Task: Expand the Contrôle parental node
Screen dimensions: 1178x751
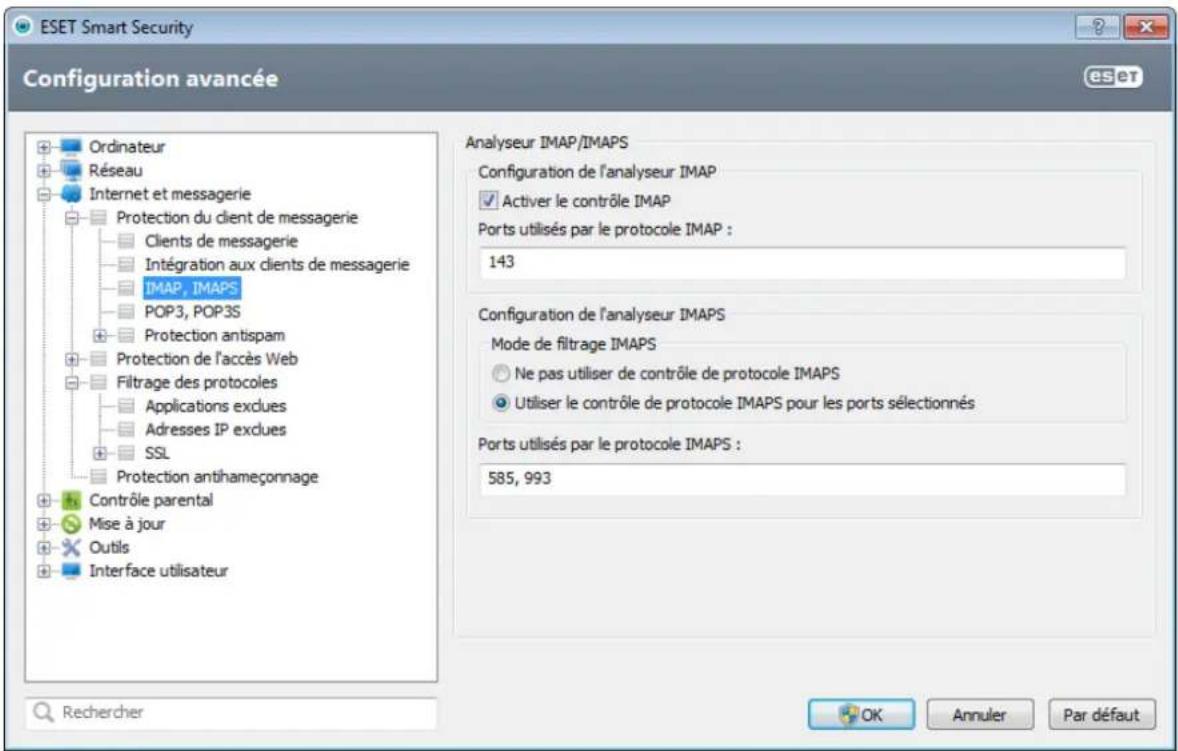Action: pyautogui.click(x=44, y=501)
